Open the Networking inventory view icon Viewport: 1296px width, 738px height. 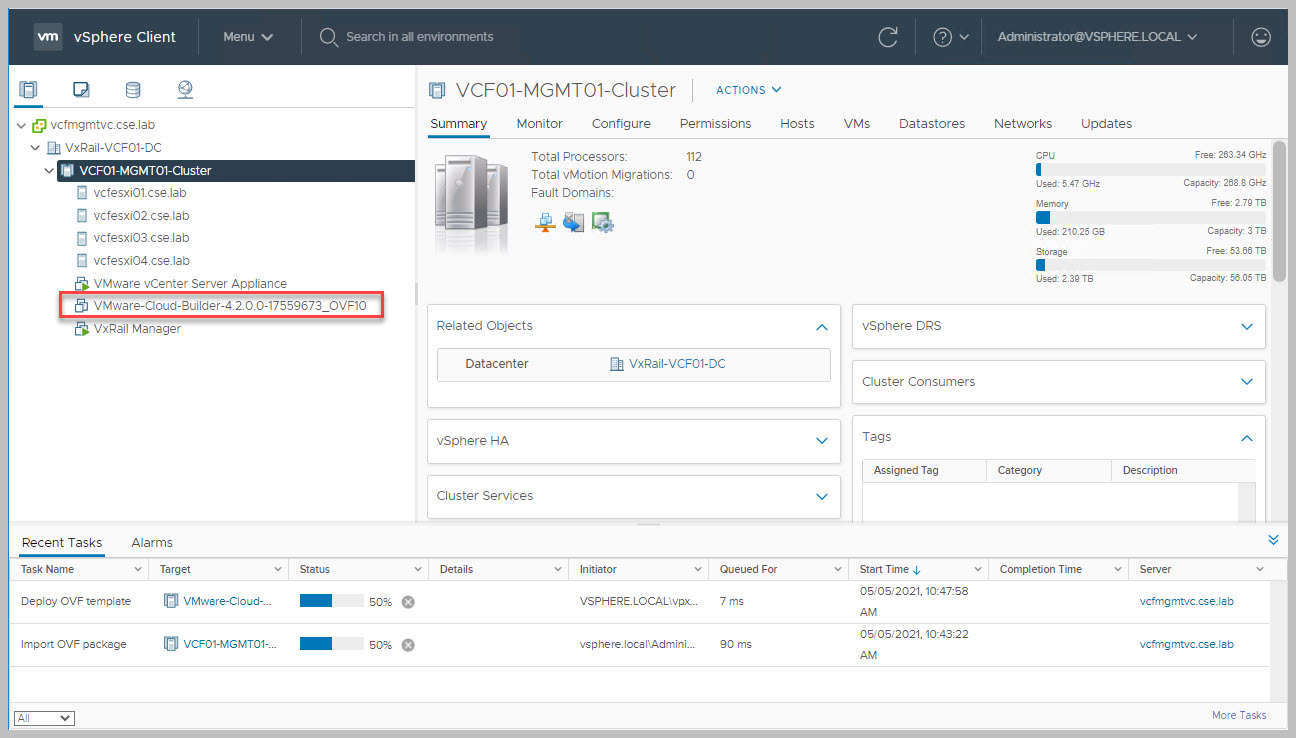[185, 90]
